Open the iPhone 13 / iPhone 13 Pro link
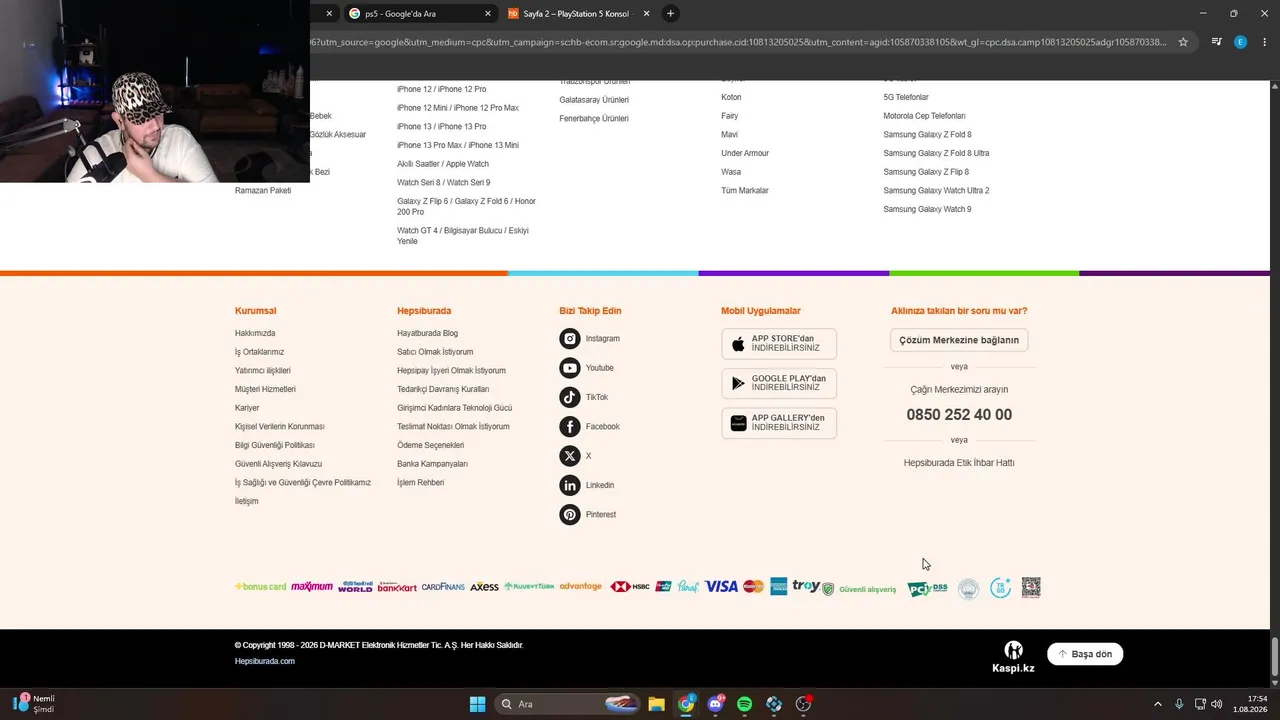 pos(441,126)
